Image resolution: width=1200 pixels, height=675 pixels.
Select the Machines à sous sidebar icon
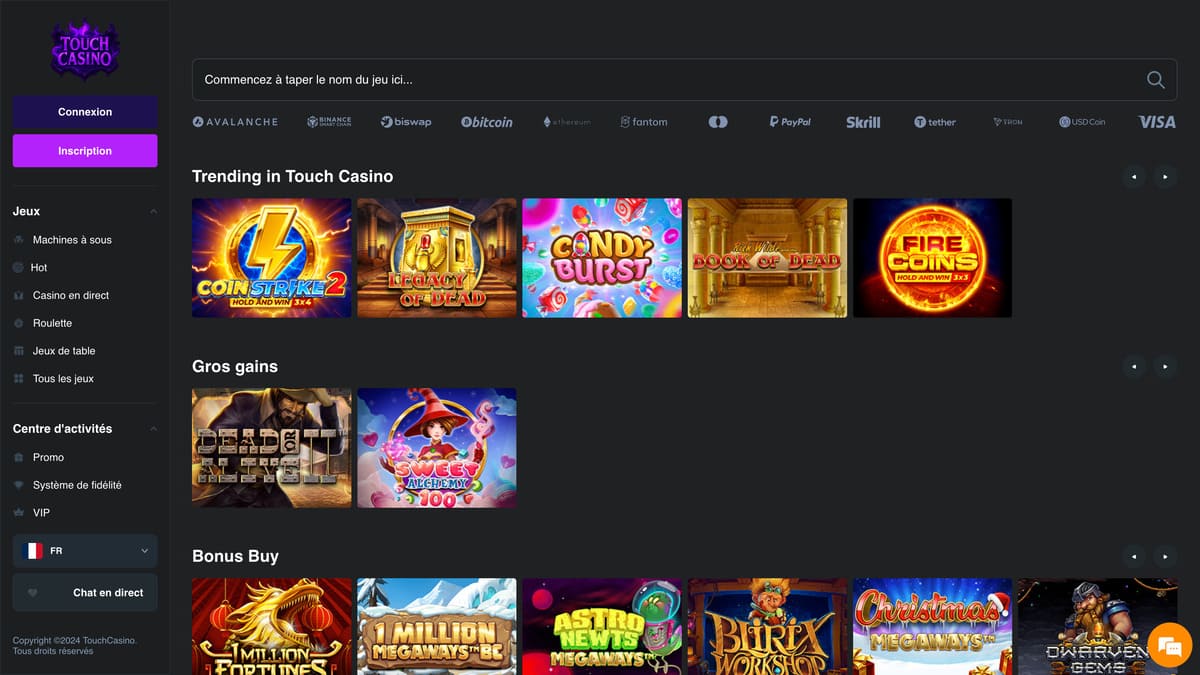(20, 239)
